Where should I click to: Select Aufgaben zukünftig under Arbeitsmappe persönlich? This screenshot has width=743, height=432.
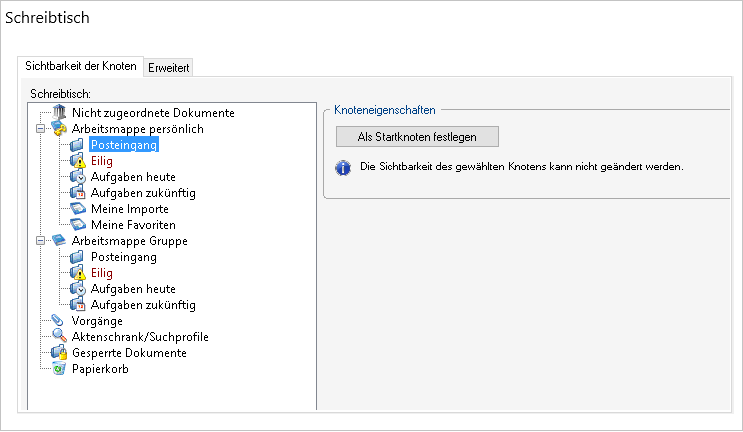tap(143, 193)
